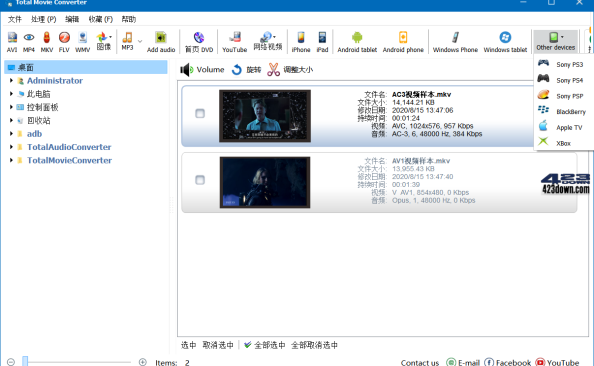Screen dimensions: 594x366
Task: Select the AC3视频样本.mkv video thumbnail
Action: [265, 116]
